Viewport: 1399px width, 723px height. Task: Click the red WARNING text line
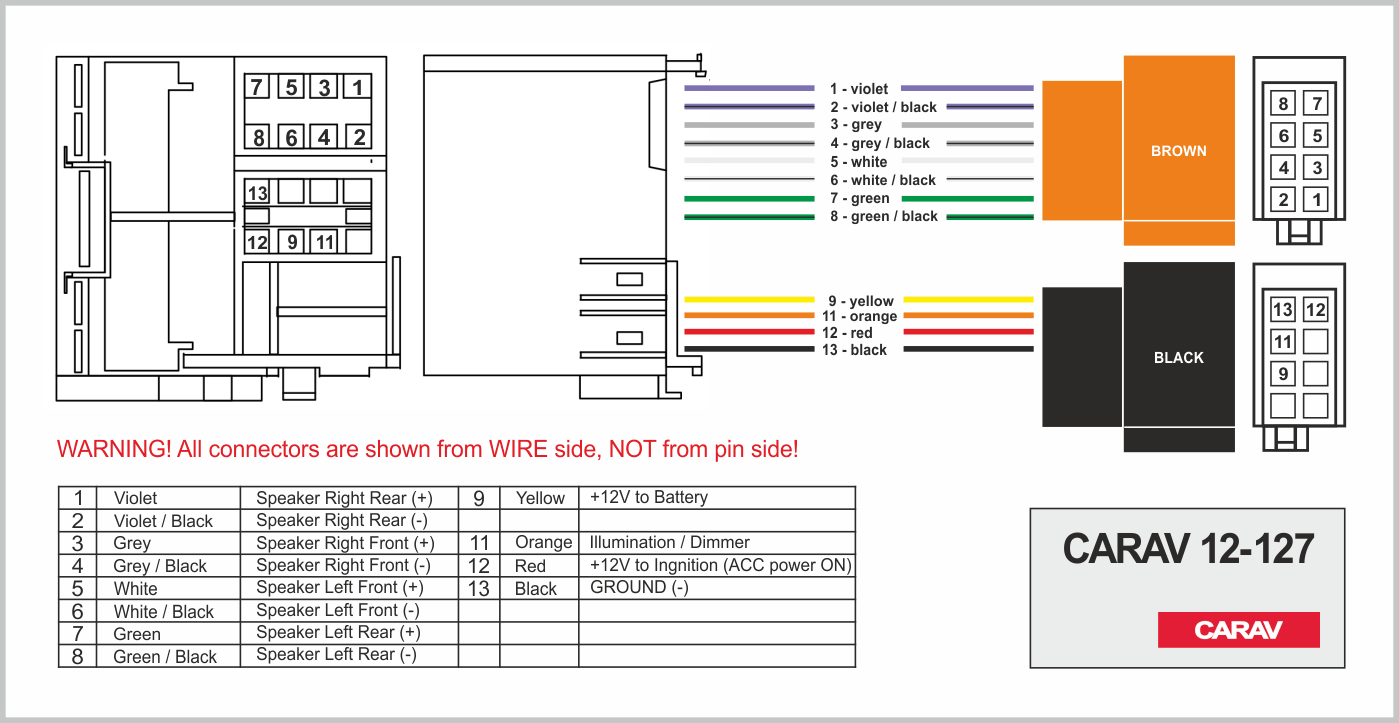pos(428,449)
